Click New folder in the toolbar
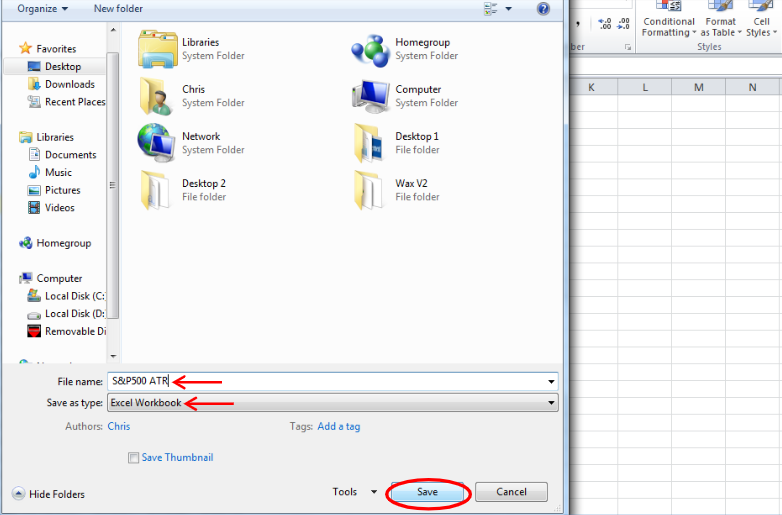Viewport: 782px width, 515px height. tap(118, 8)
